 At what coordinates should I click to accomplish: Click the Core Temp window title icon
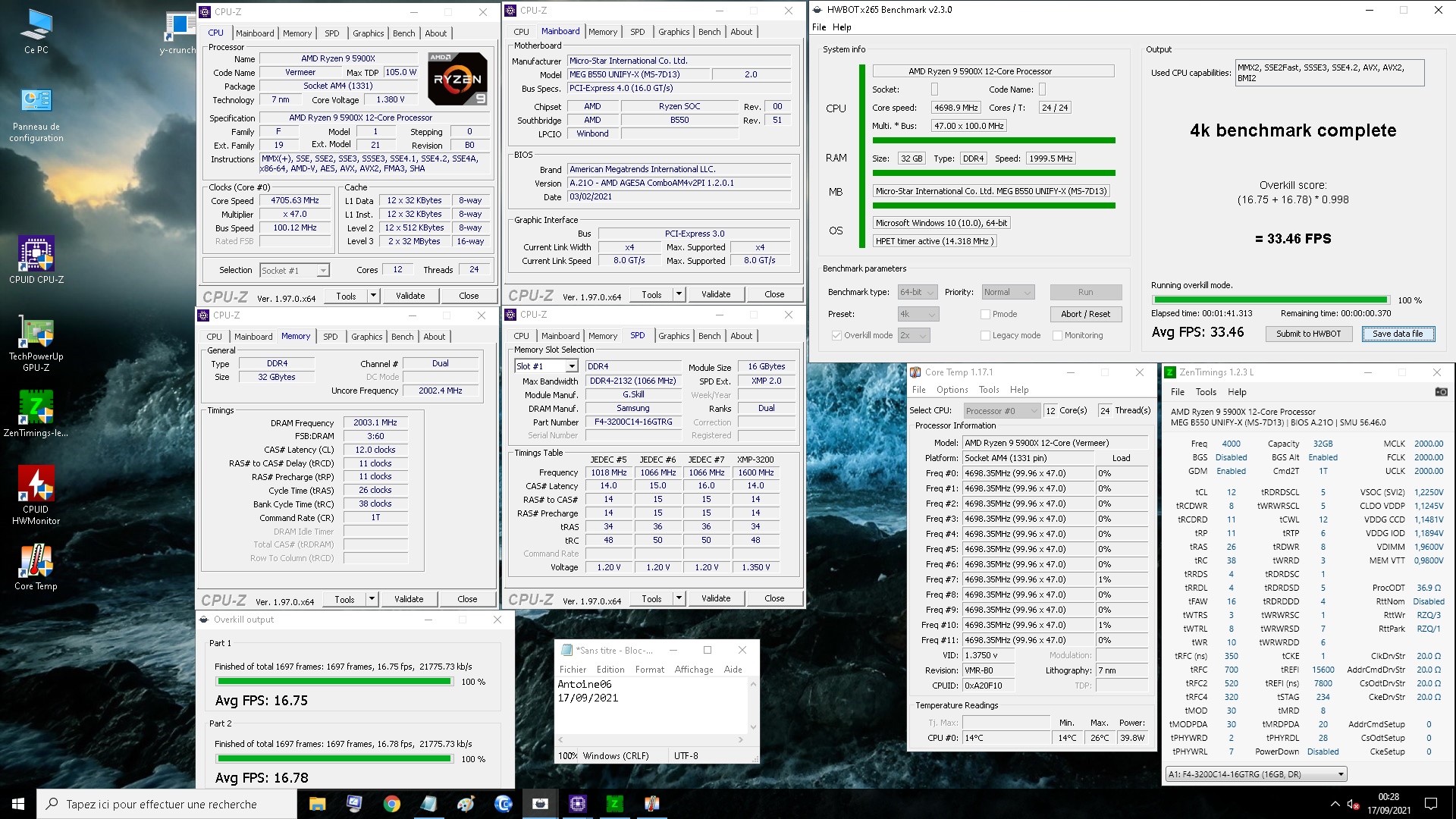click(x=915, y=372)
